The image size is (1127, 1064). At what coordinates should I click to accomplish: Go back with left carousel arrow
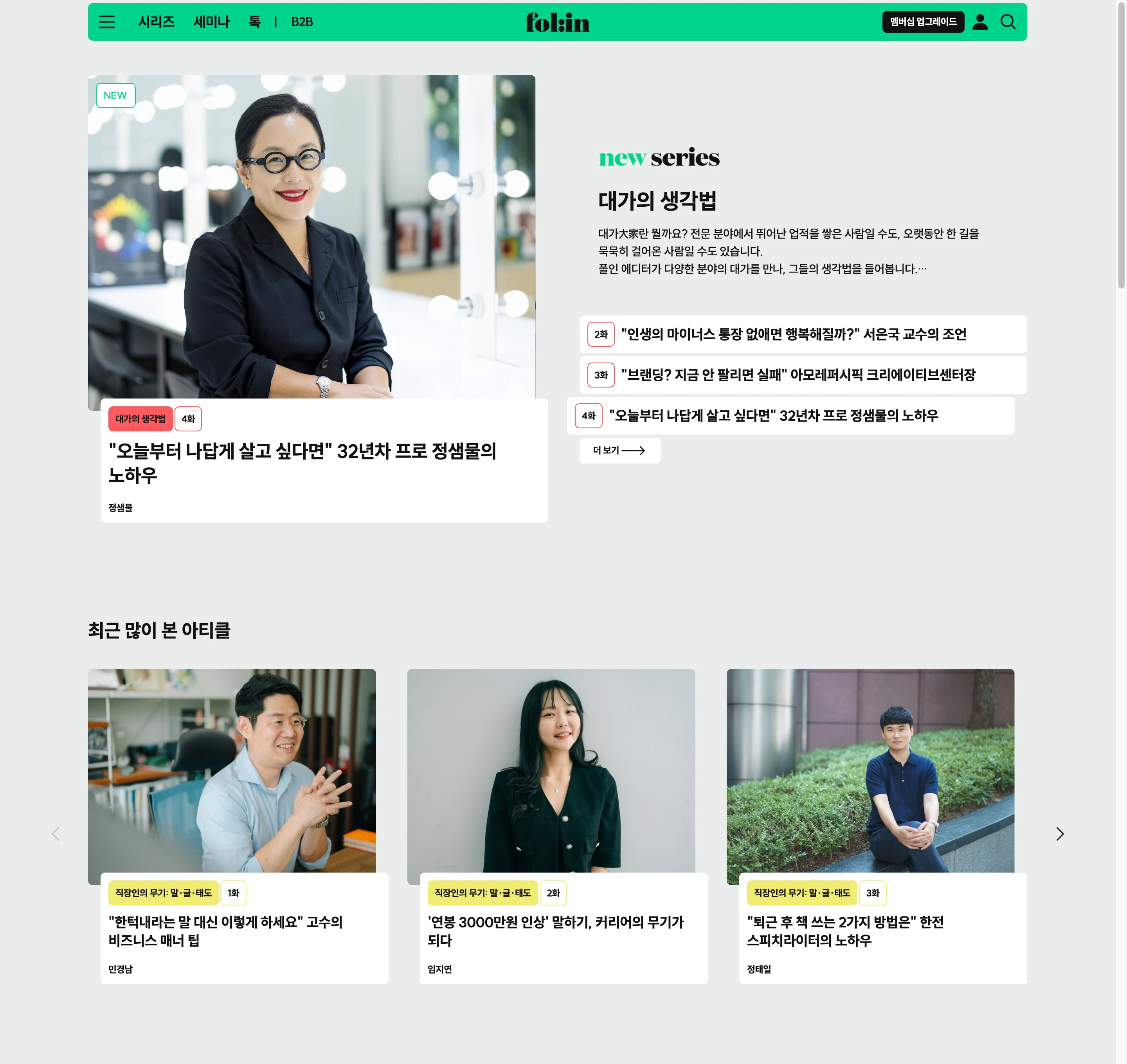pos(56,834)
